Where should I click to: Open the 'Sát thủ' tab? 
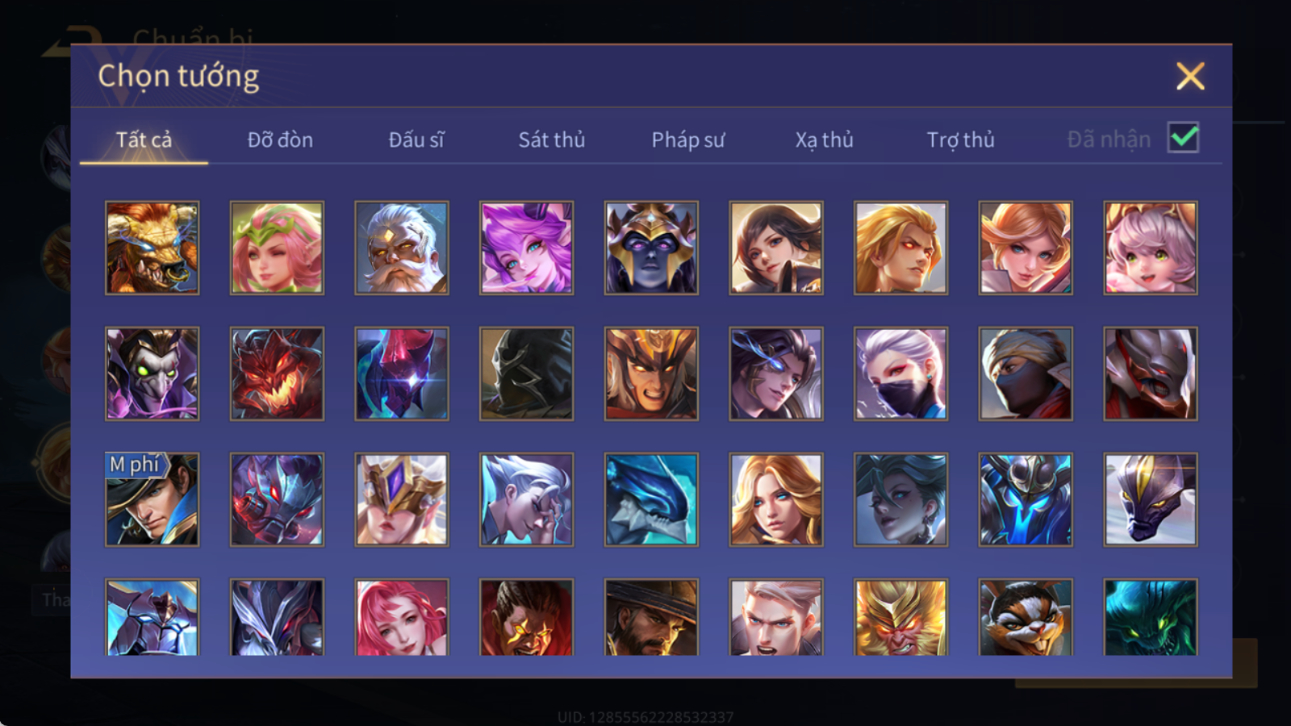tap(551, 140)
